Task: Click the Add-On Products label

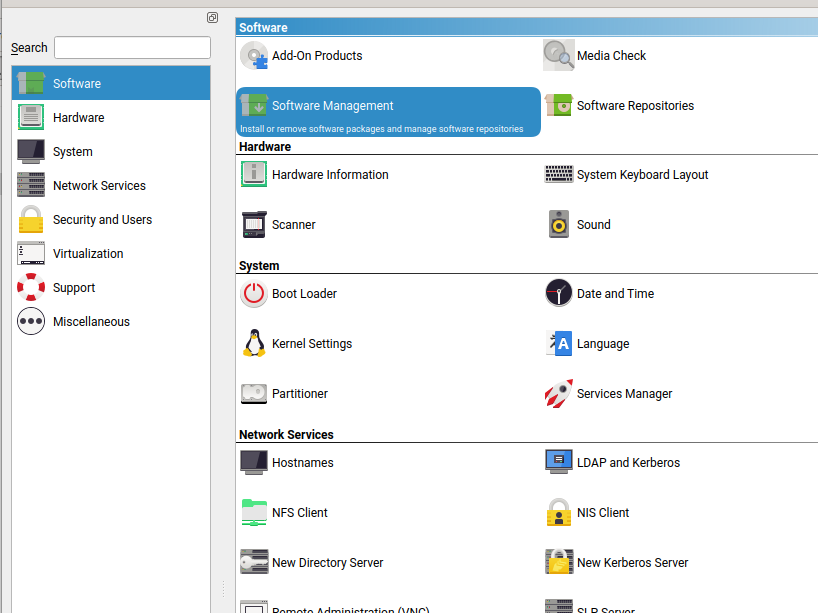Action: [317, 55]
